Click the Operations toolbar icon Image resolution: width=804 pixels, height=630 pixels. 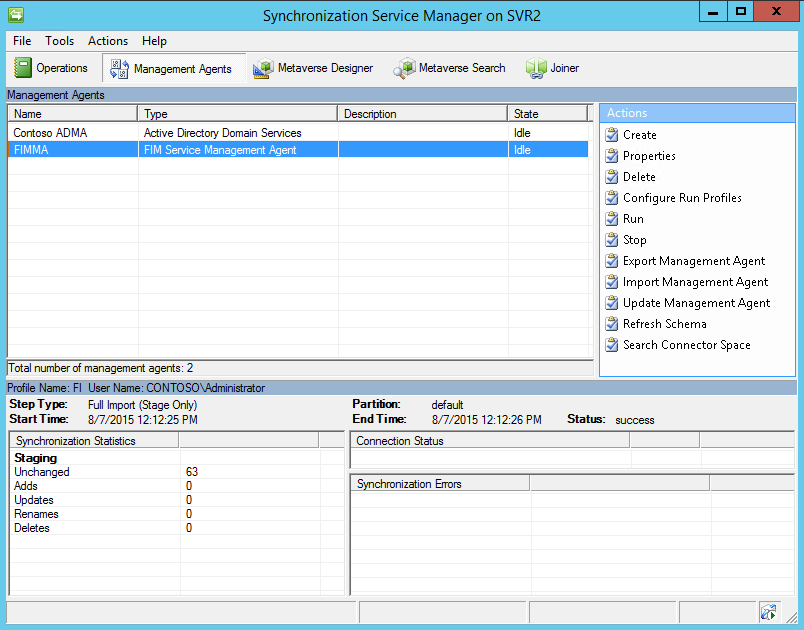(x=23, y=68)
